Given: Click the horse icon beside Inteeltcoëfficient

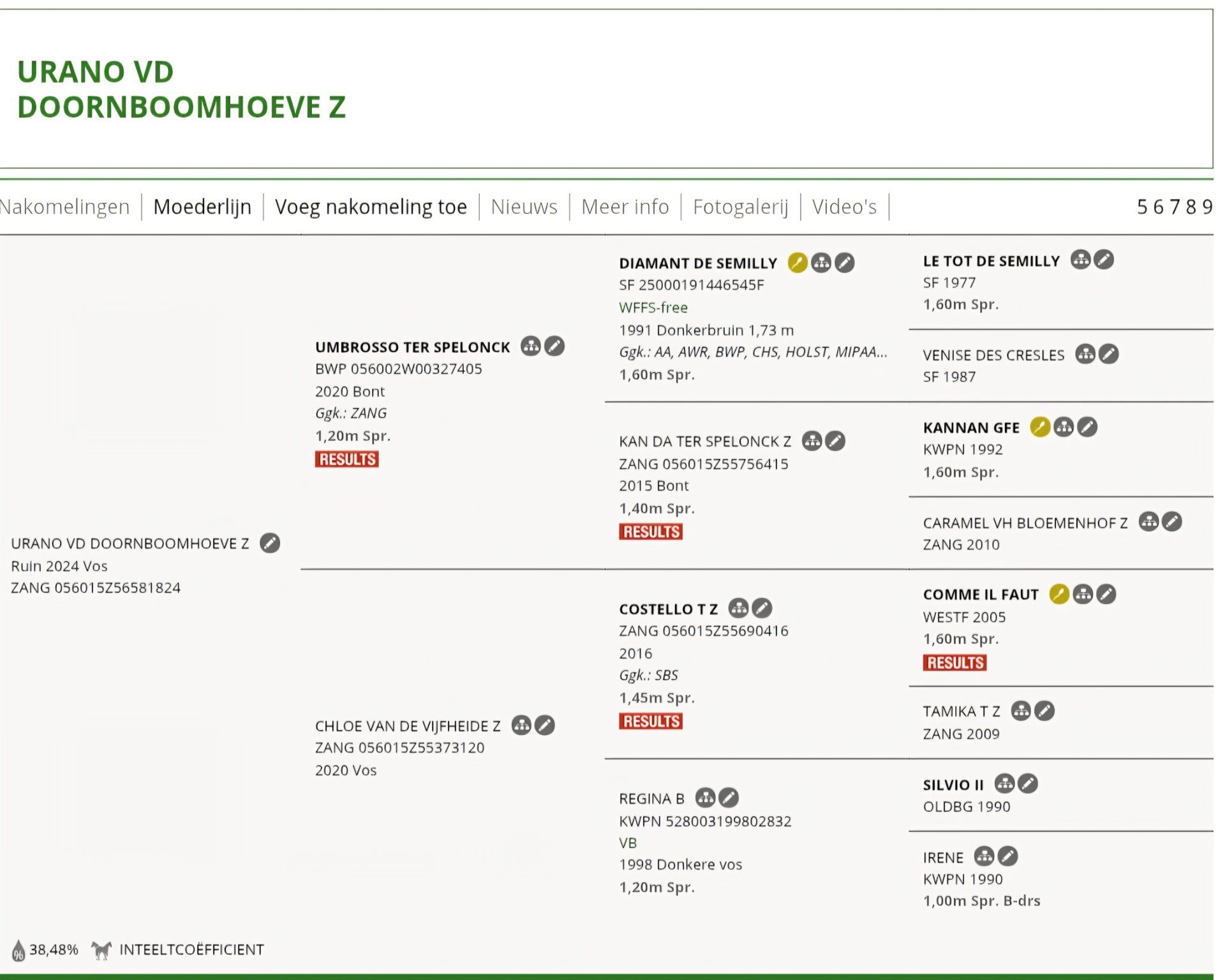Looking at the screenshot, I should (101, 950).
